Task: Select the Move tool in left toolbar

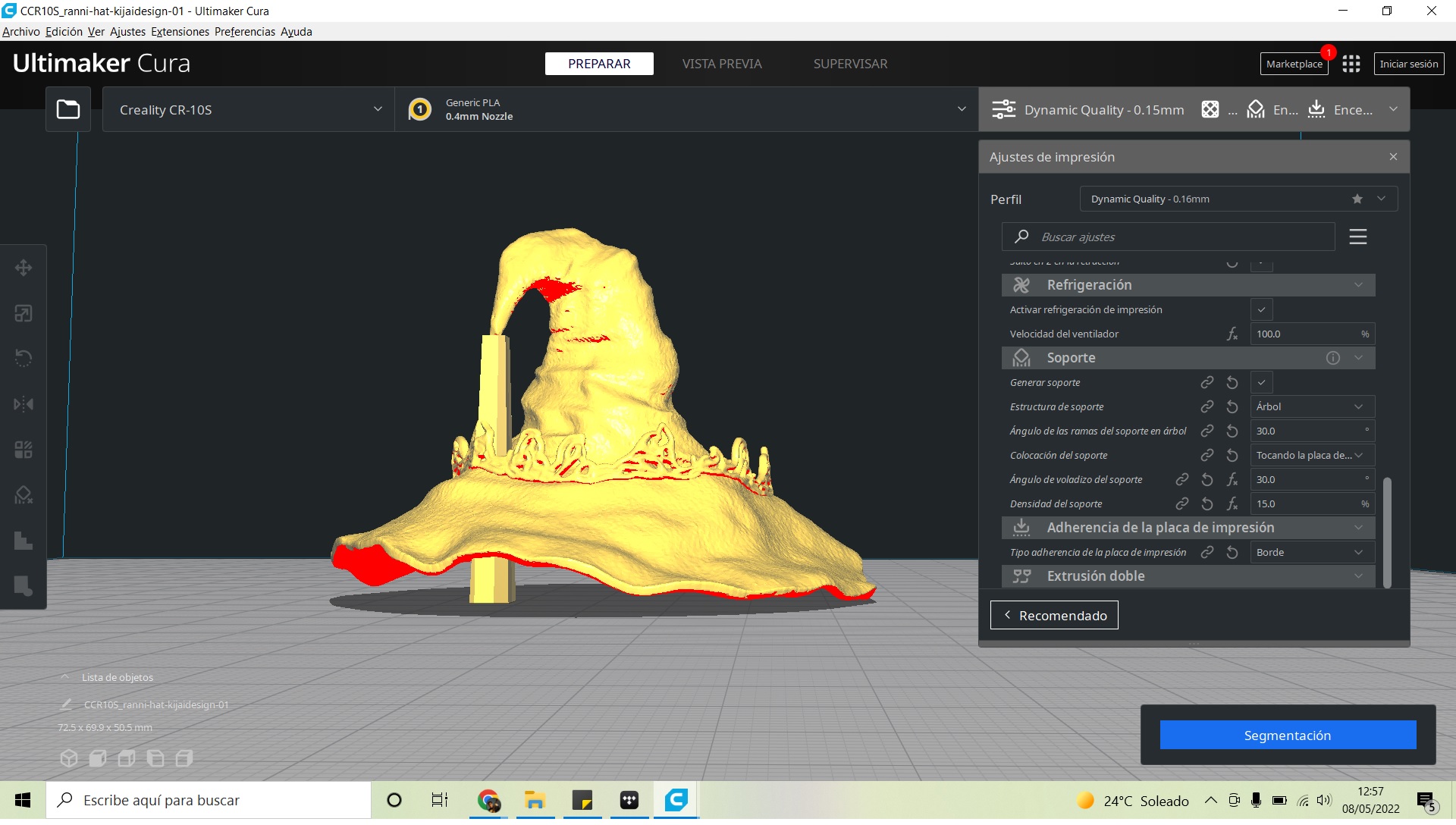Action: [x=24, y=268]
